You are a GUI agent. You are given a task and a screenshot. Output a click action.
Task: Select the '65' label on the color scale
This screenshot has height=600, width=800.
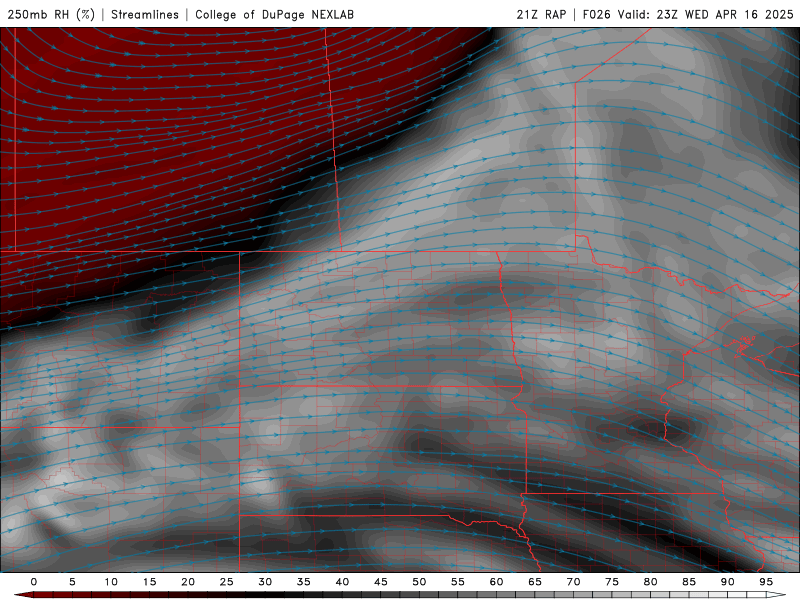(535, 582)
